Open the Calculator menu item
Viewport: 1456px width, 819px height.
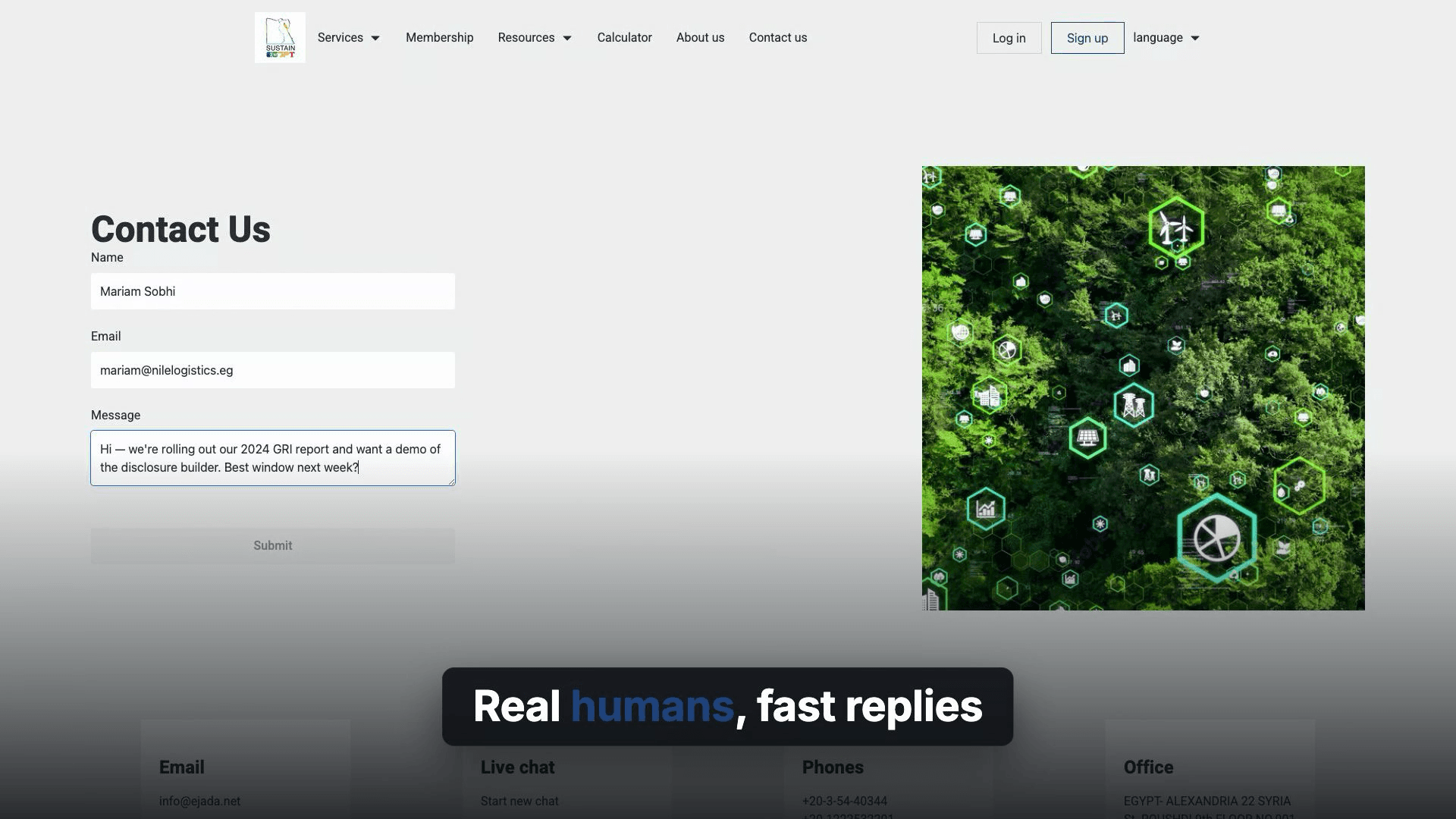pos(624,37)
